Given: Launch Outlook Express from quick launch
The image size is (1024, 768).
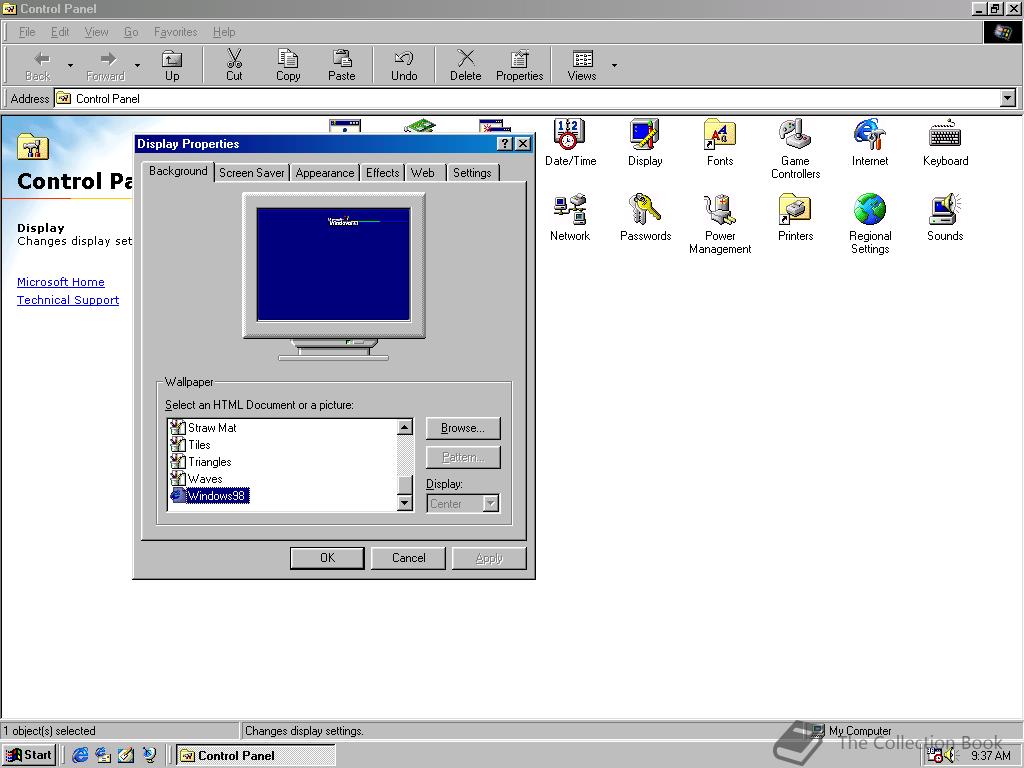Looking at the screenshot, I should (103, 756).
